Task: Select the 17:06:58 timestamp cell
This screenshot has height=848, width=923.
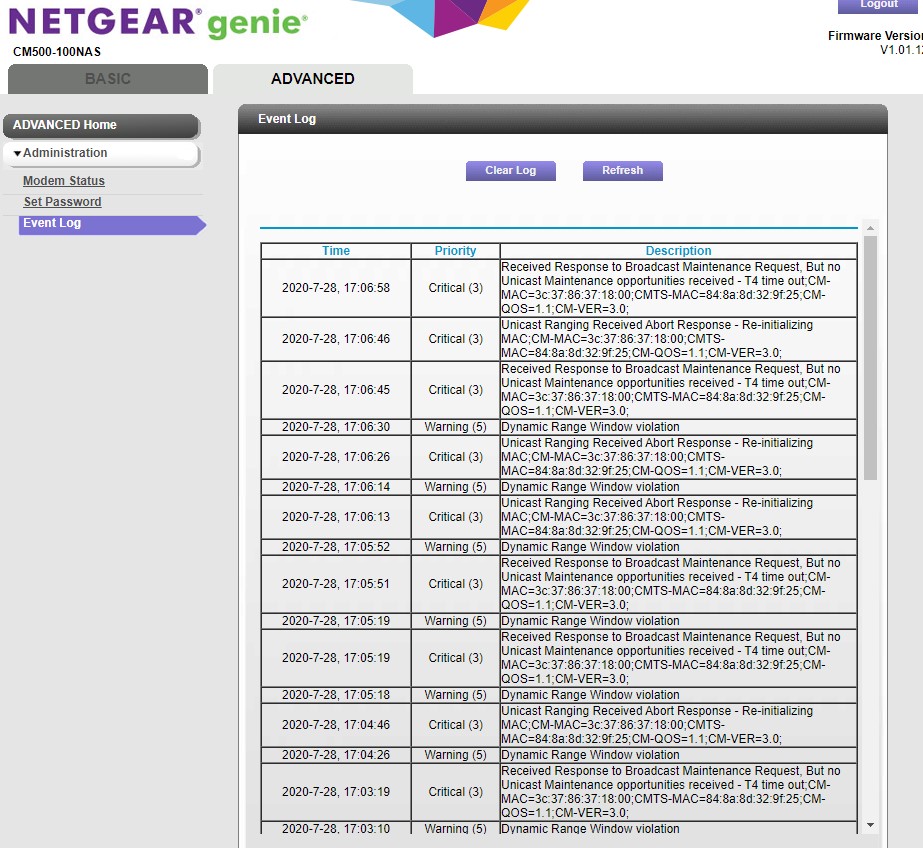Action: [x=336, y=288]
